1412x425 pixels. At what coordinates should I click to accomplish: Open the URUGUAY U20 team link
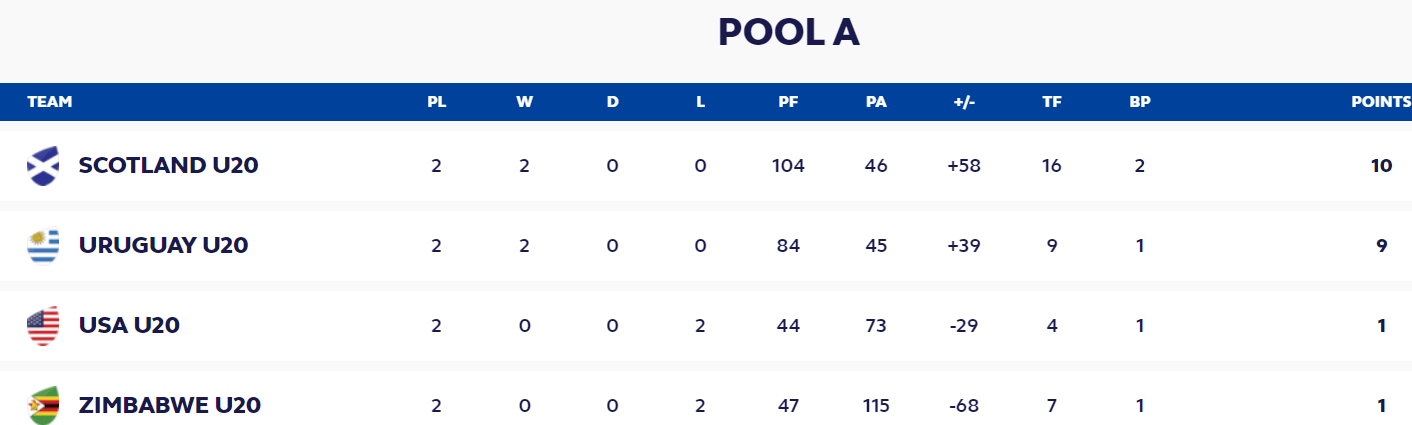pyautogui.click(x=163, y=246)
